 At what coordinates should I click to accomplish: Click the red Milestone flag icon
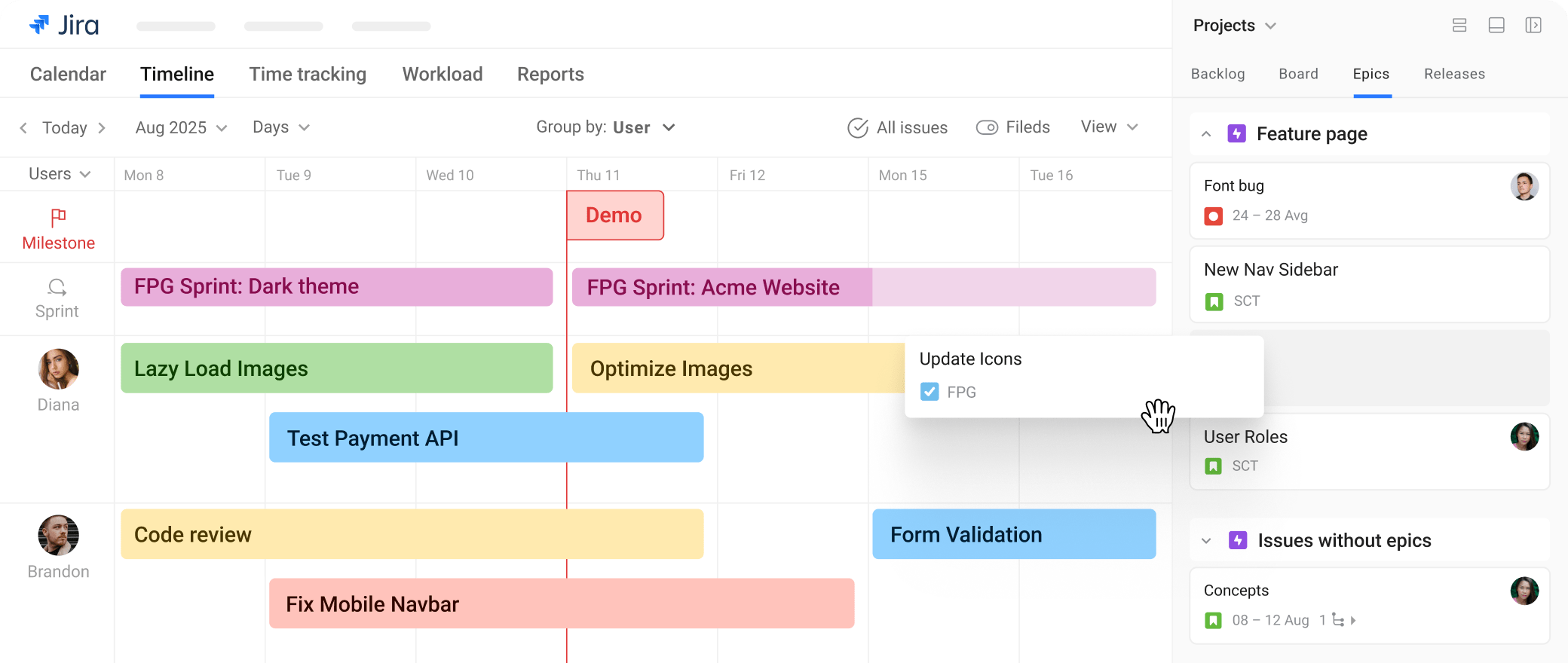58,218
